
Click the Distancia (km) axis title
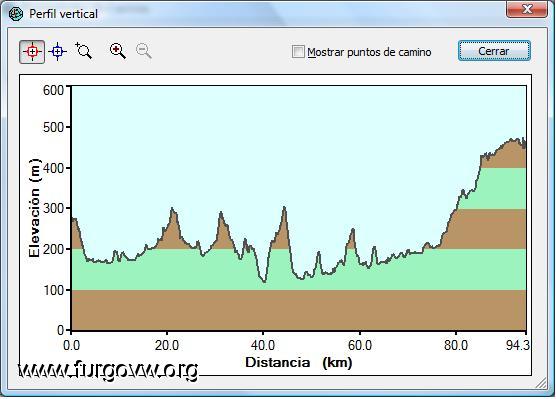[x=299, y=362]
